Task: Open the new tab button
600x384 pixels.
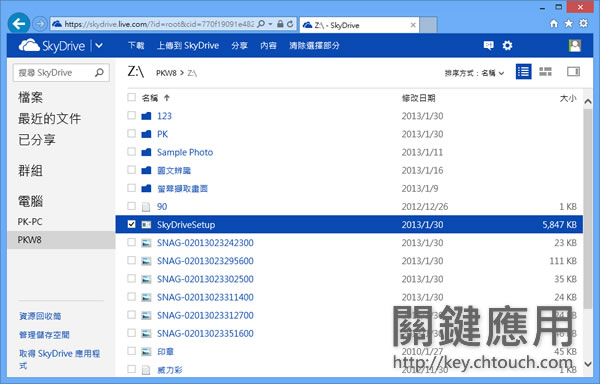Action: point(428,25)
